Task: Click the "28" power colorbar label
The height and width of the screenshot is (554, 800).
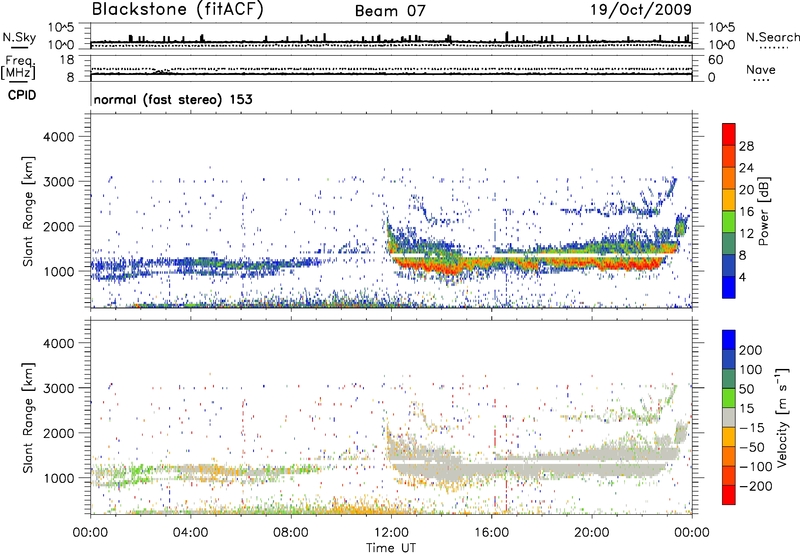Action: pos(746,146)
